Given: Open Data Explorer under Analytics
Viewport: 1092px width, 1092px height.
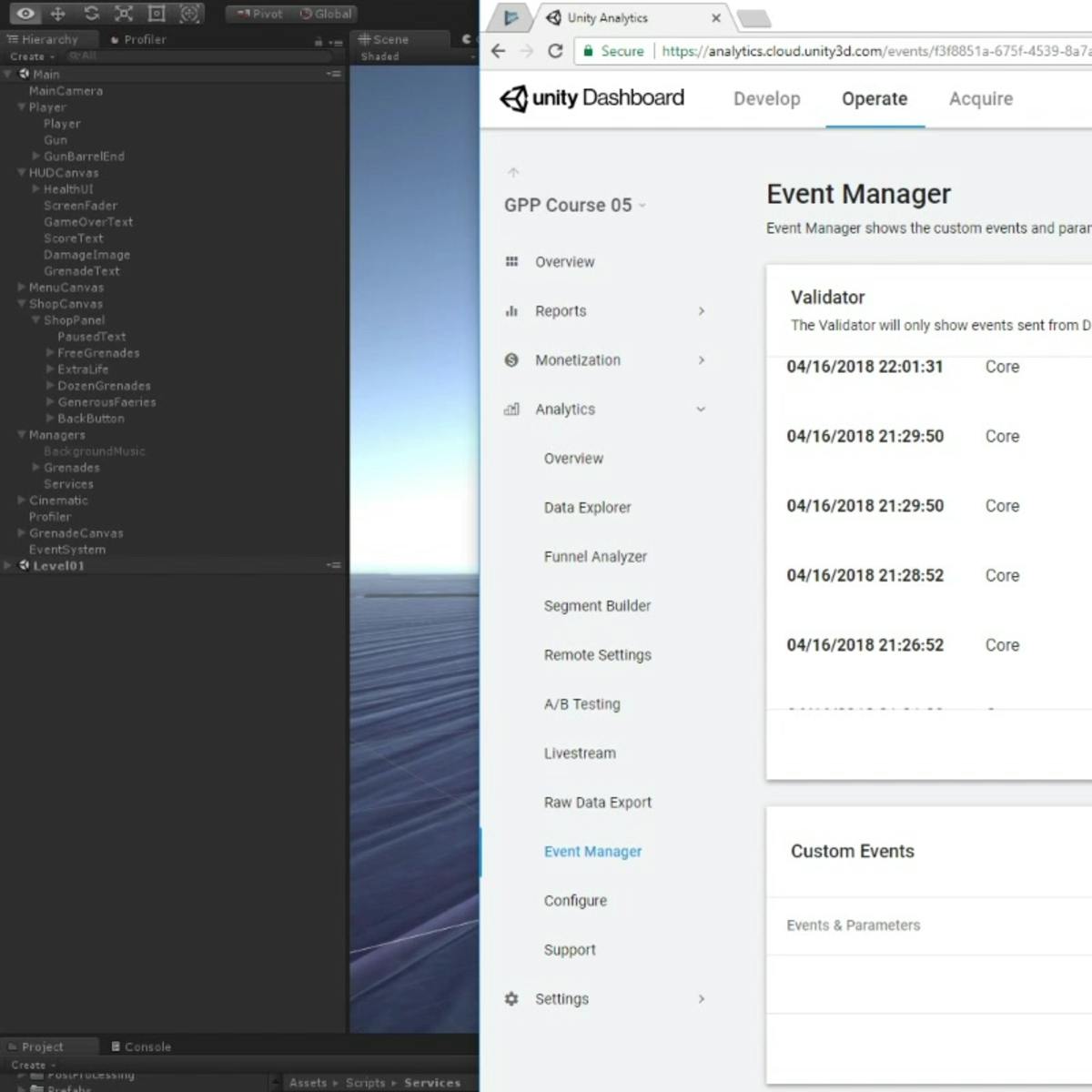Looking at the screenshot, I should pos(588,508).
